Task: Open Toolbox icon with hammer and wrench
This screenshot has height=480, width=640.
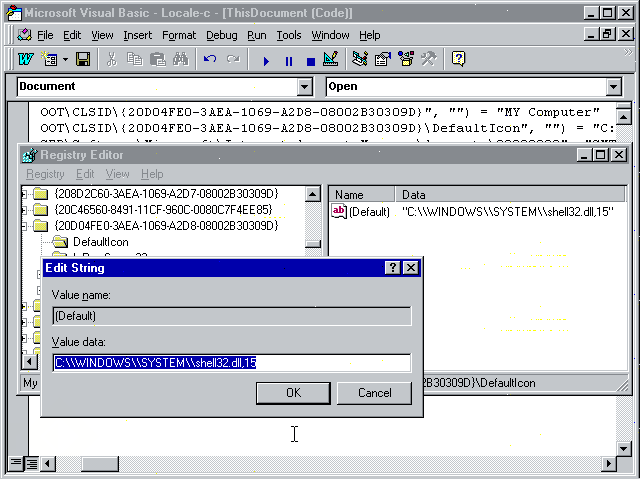Action: point(429,59)
